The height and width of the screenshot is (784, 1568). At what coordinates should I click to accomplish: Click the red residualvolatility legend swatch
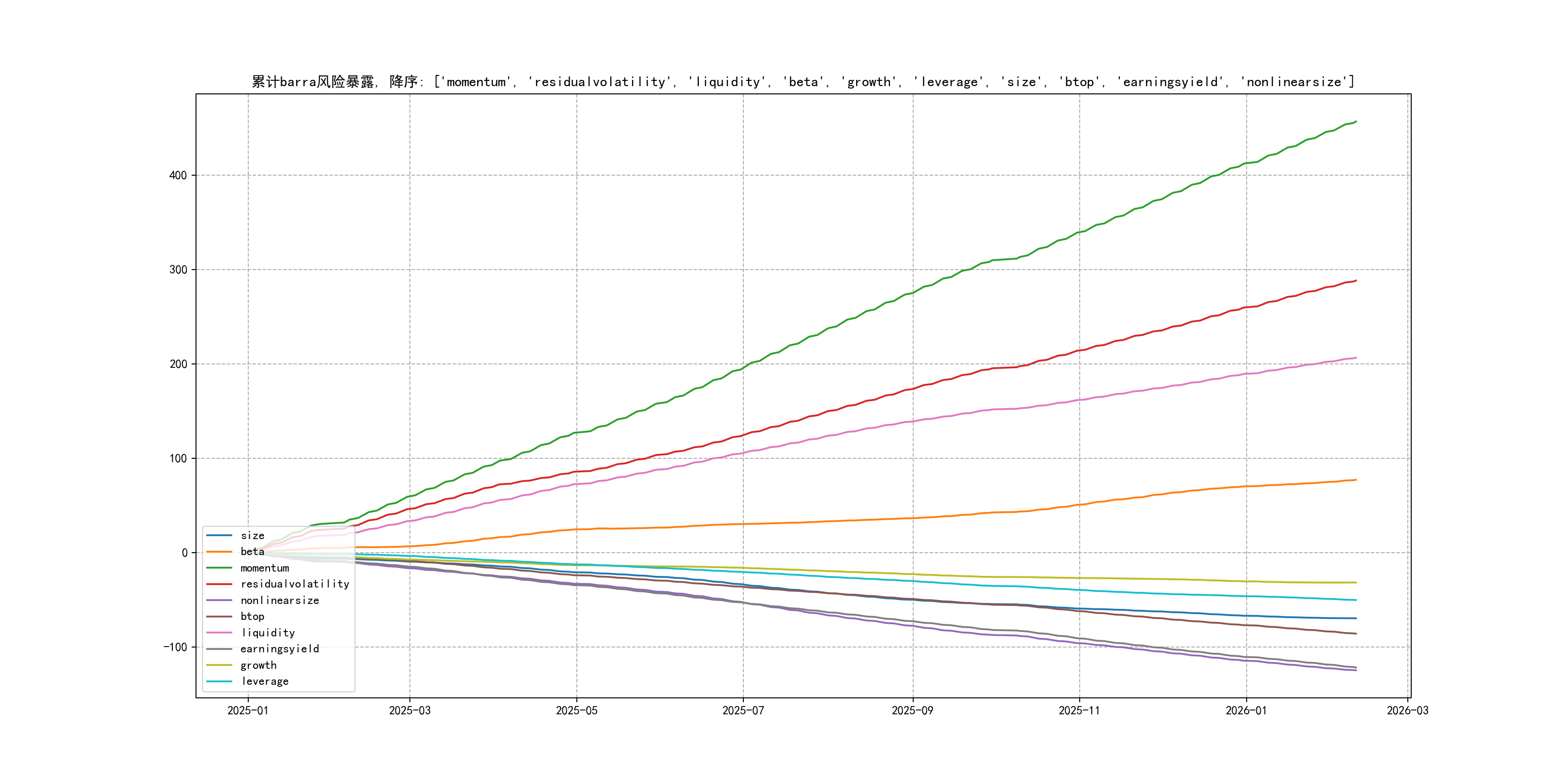pyautogui.click(x=219, y=584)
